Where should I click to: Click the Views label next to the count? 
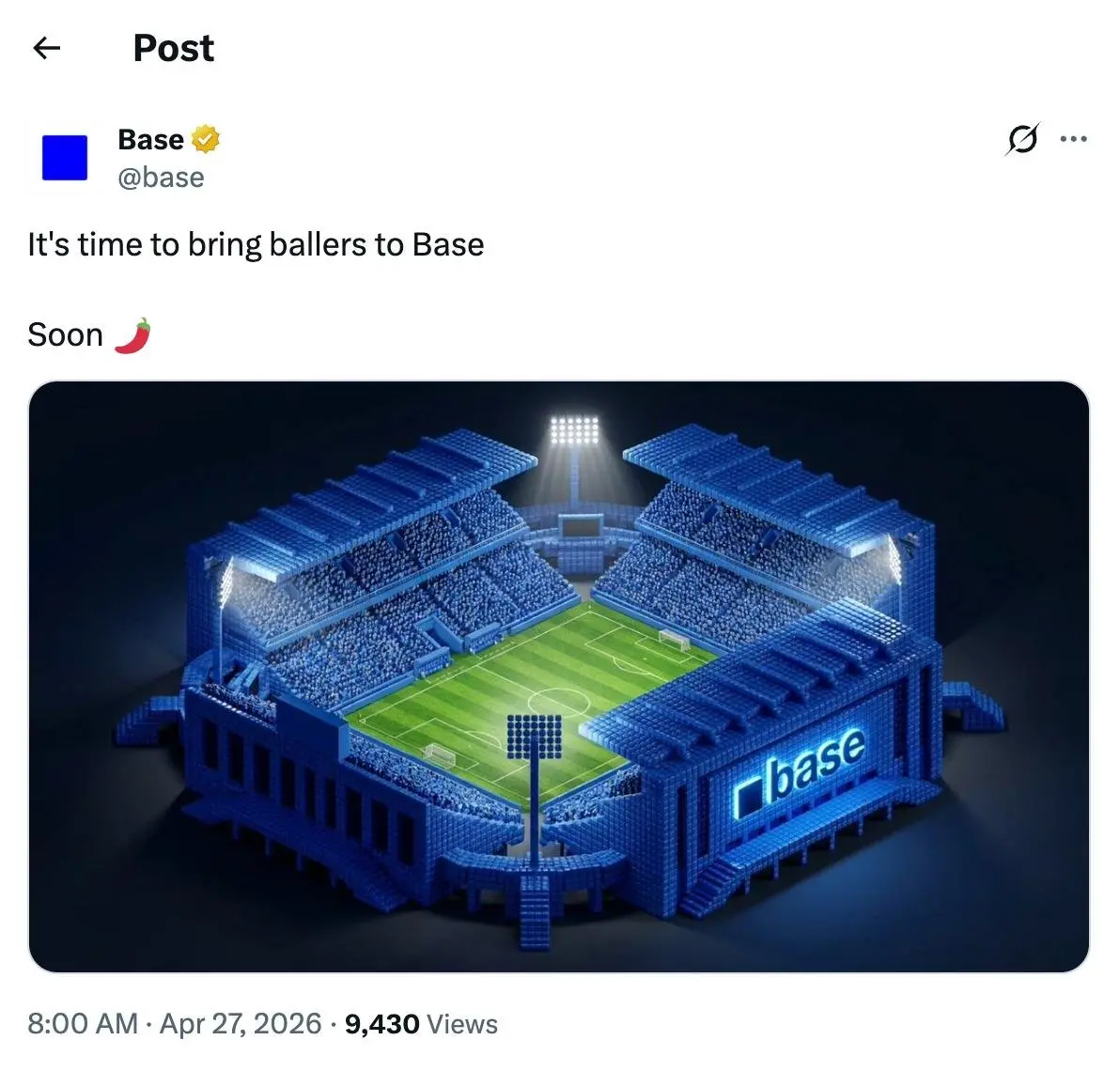461,1023
